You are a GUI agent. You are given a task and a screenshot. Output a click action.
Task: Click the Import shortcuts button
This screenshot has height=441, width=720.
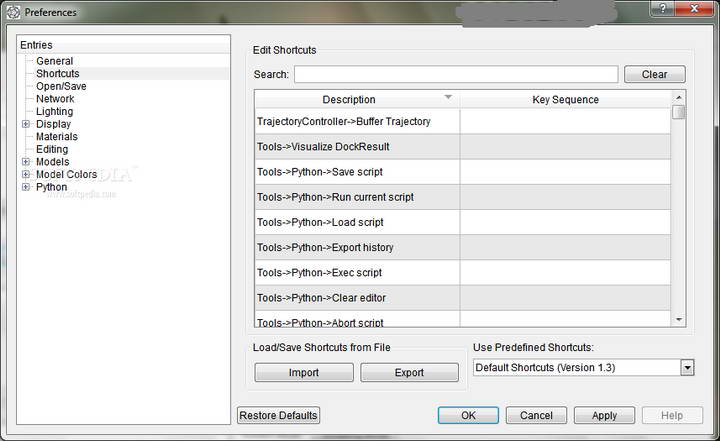tap(304, 373)
